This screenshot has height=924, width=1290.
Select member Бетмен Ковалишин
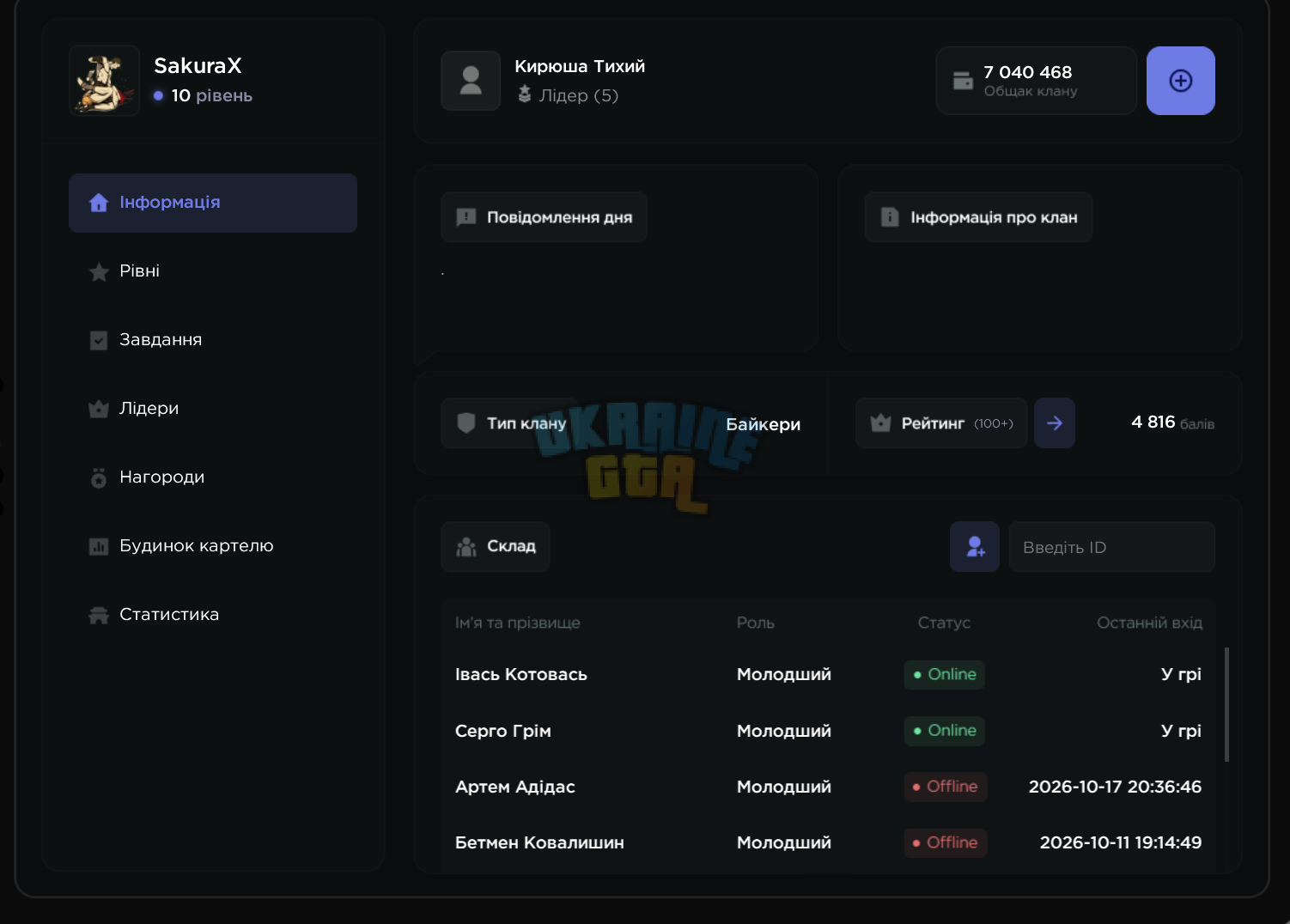tap(539, 842)
